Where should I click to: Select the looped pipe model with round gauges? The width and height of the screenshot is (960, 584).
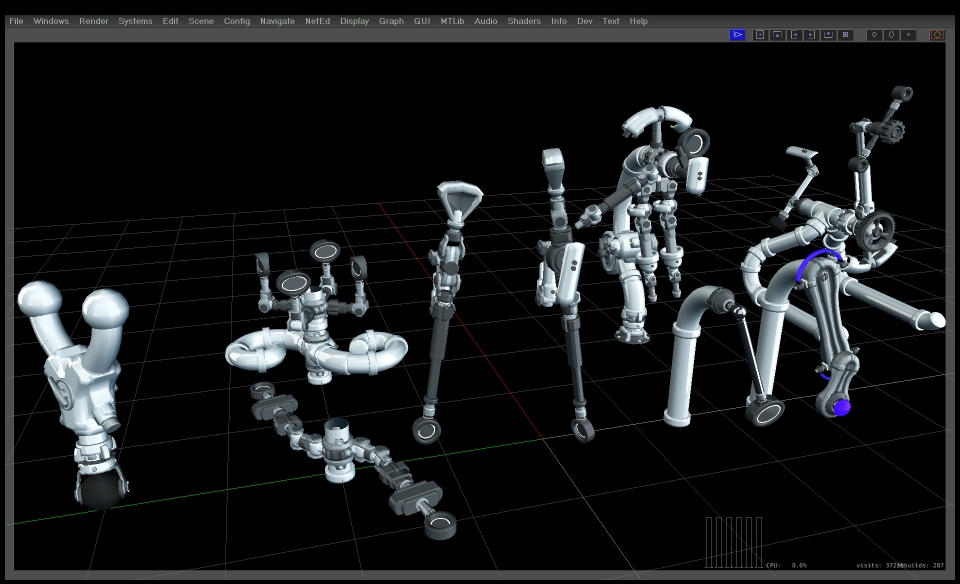coord(317,312)
